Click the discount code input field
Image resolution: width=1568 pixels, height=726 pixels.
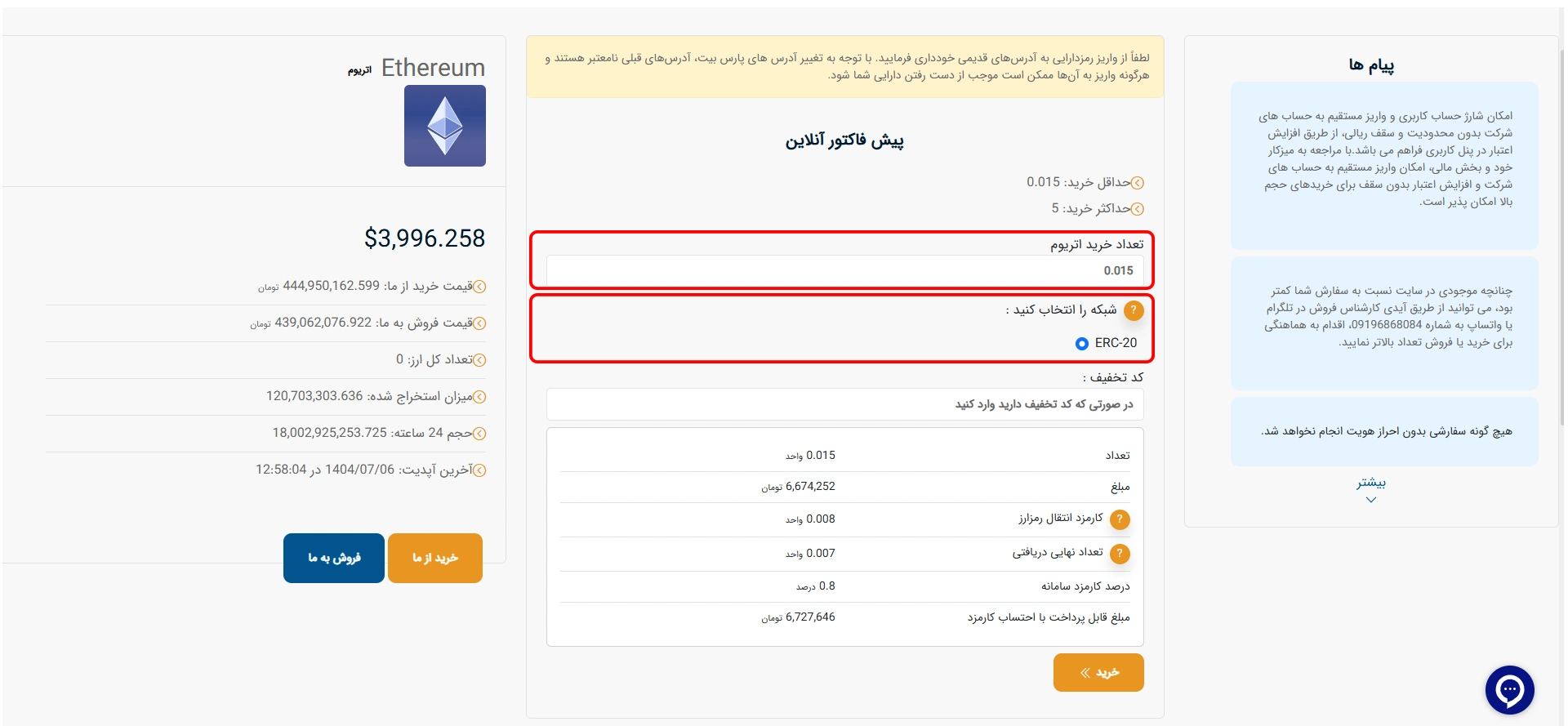pyautogui.click(x=844, y=404)
